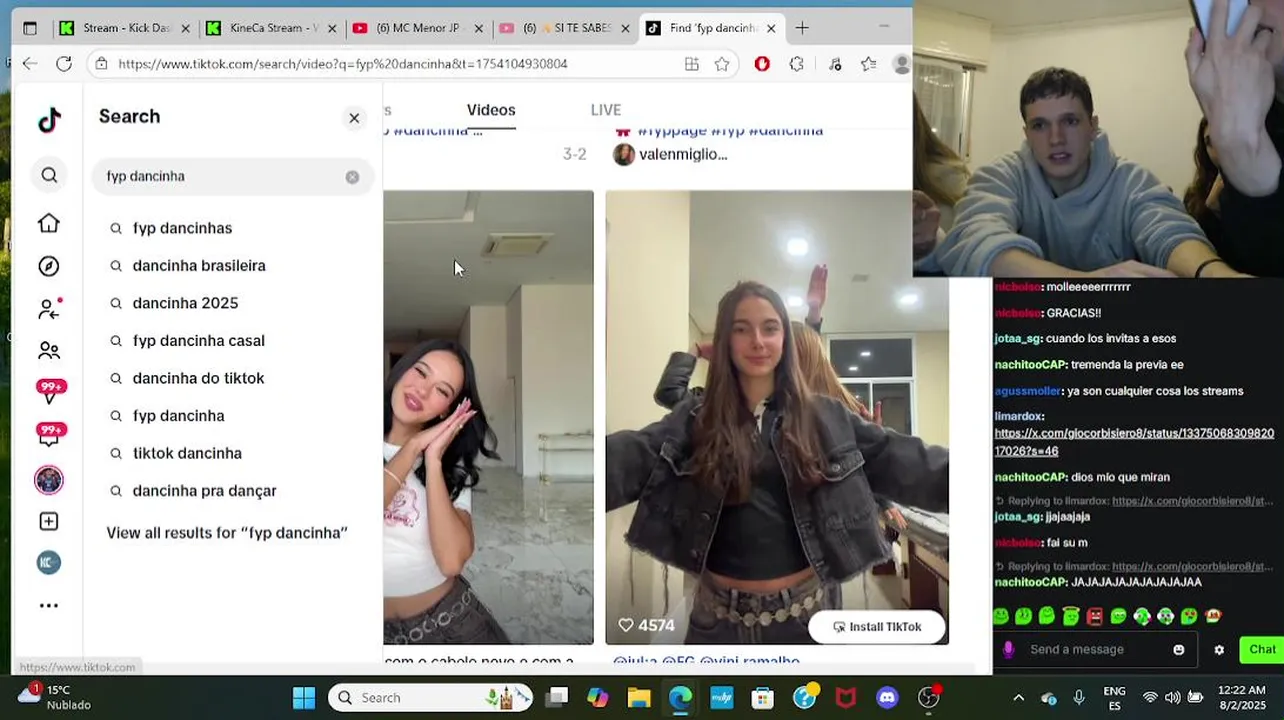Viewport: 1284px width, 720px height.
Task: Open the video thumbnail with 4574 likes
Action: (x=776, y=417)
